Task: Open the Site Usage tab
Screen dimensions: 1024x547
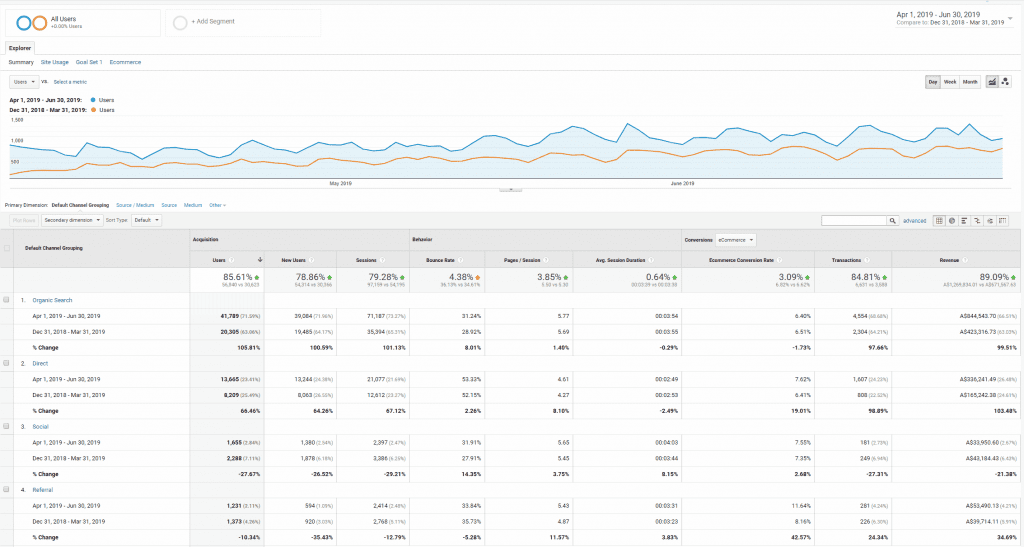Action: pos(55,62)
